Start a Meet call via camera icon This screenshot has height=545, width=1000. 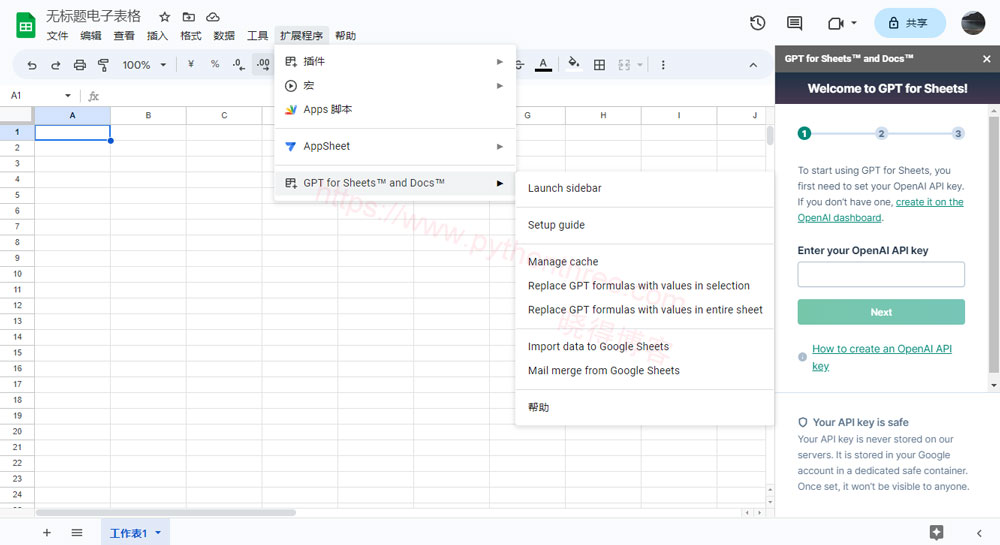click(835, 24)
